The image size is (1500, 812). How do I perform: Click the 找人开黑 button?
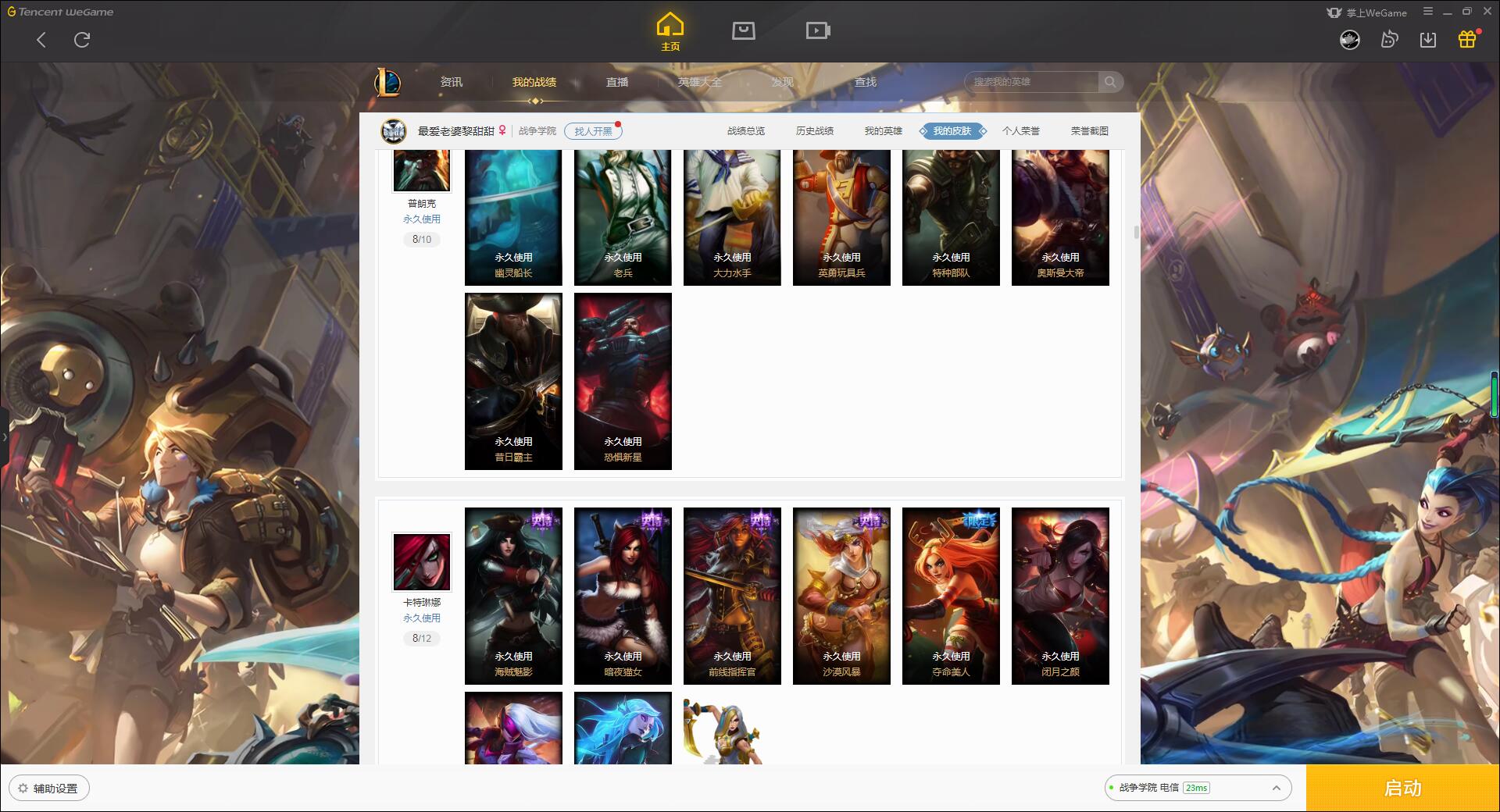click(x=593, y=131)
